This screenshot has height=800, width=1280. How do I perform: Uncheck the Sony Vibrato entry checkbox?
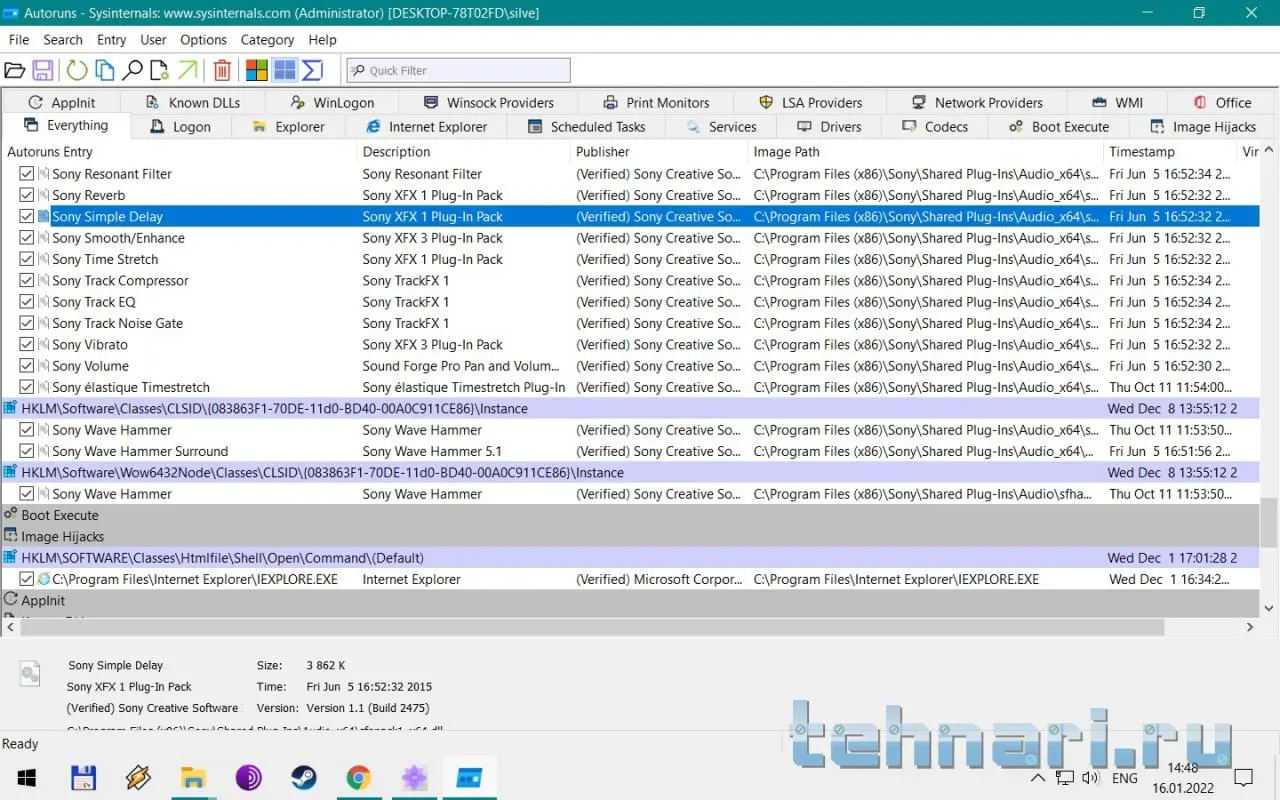[27, 345]
